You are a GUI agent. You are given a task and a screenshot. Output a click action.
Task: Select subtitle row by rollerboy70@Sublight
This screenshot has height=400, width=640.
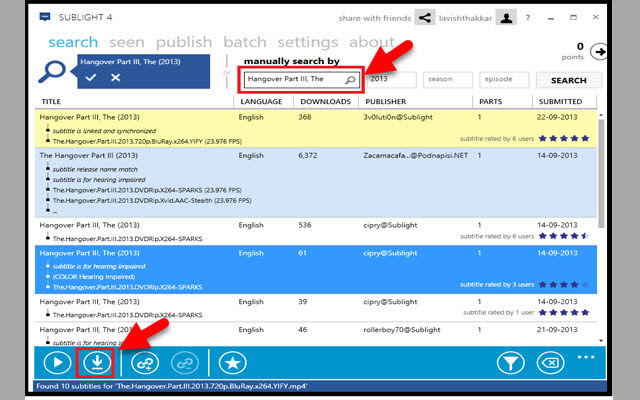click(x=316, y=334)
